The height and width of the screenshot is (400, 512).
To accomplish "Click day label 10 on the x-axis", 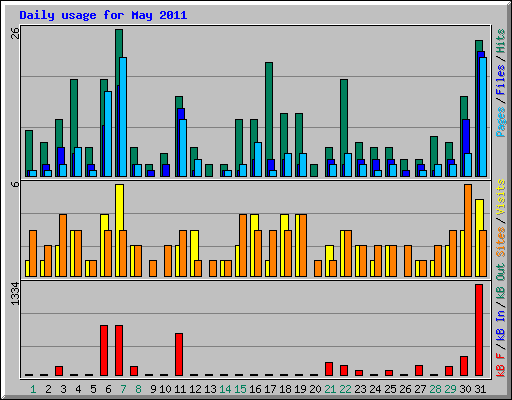I will 165,389.
